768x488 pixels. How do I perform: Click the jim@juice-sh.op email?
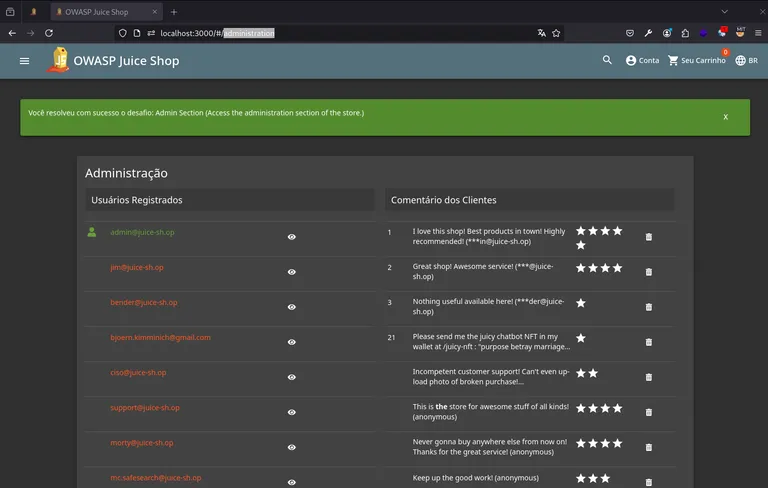pos(137,268)
